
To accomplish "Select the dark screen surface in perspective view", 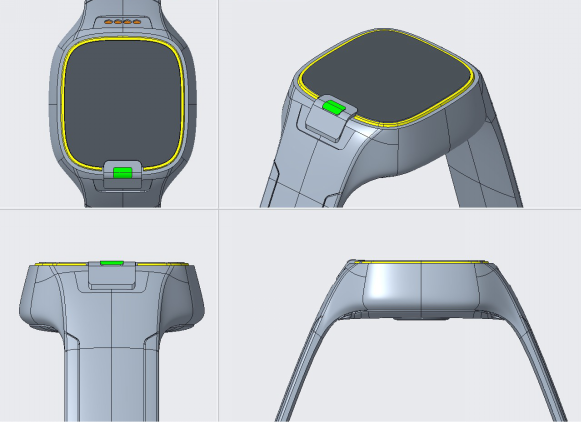I will pos(386,76).
